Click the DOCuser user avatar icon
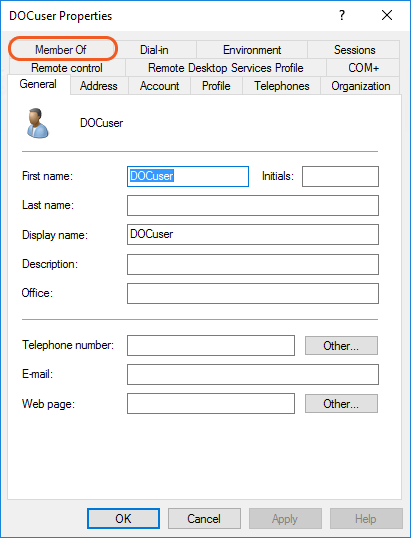Image resolution: width=411 pixels, height=538 pixels. 37,123
